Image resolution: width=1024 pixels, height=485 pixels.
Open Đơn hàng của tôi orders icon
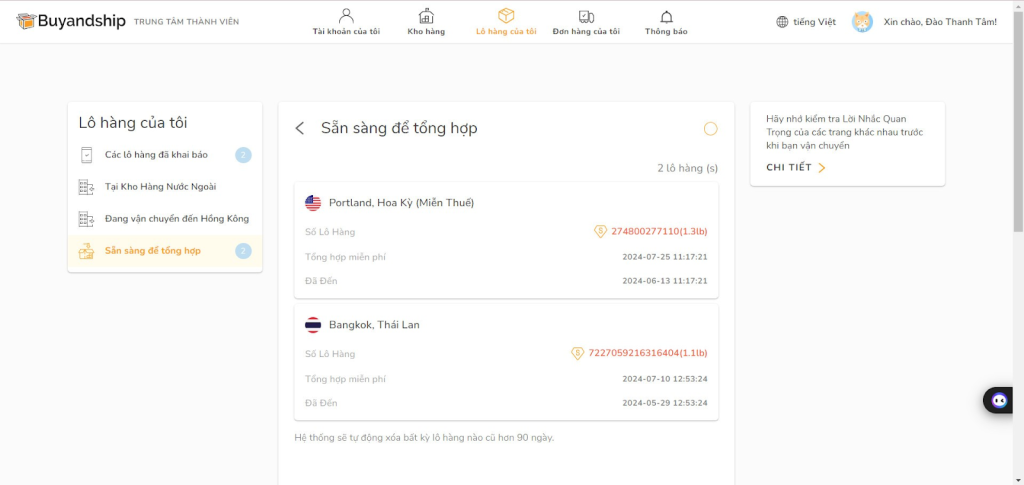pyautogui.click(x=586, y=16)
